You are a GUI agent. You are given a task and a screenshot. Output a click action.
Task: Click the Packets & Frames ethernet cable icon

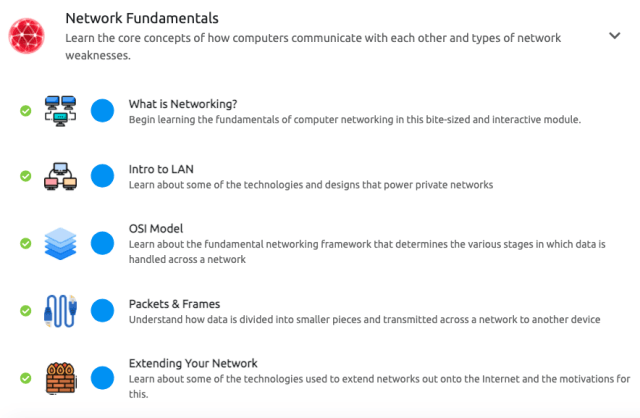[x=60, y=311]
